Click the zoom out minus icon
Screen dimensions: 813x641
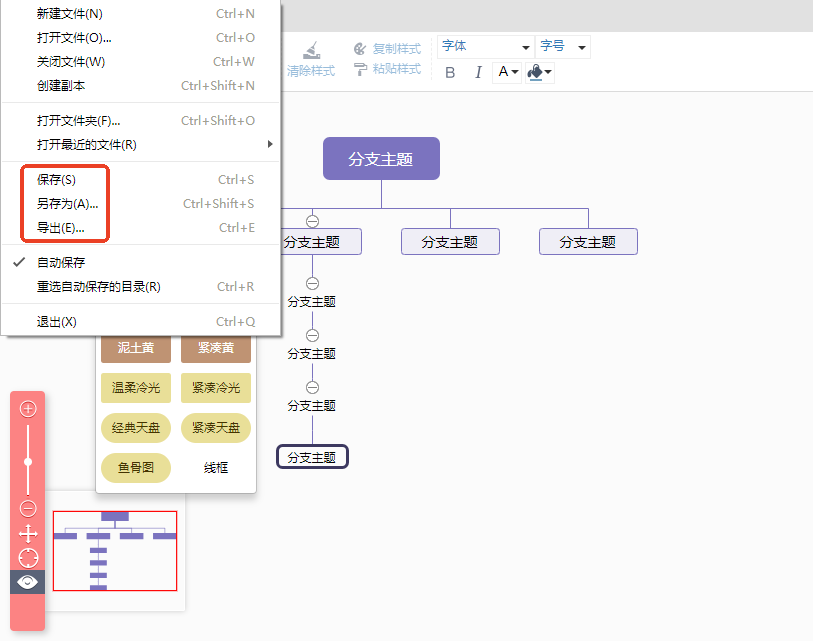[x=28, y=508]
